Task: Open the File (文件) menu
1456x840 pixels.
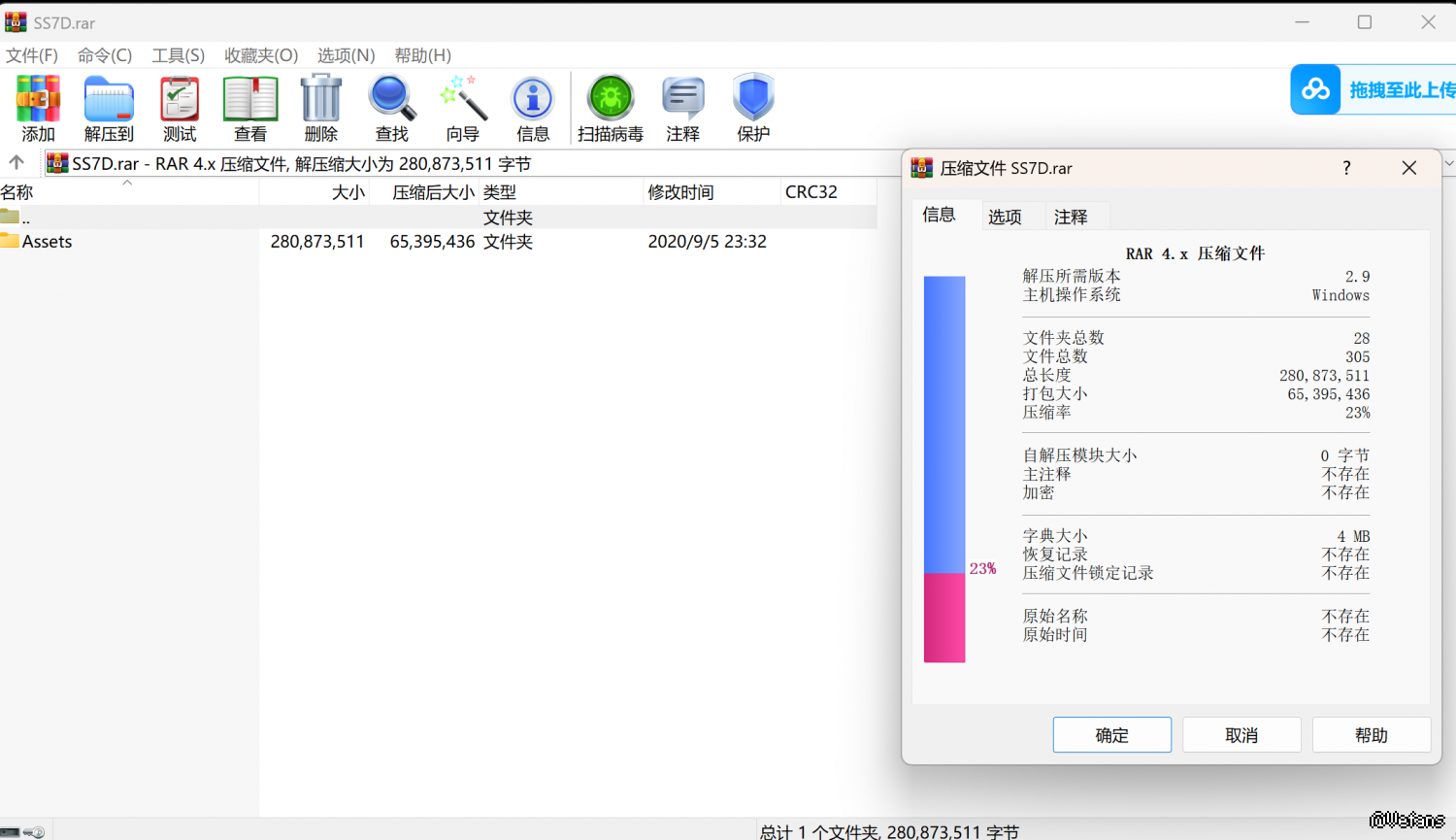Action: pos(32,55)
